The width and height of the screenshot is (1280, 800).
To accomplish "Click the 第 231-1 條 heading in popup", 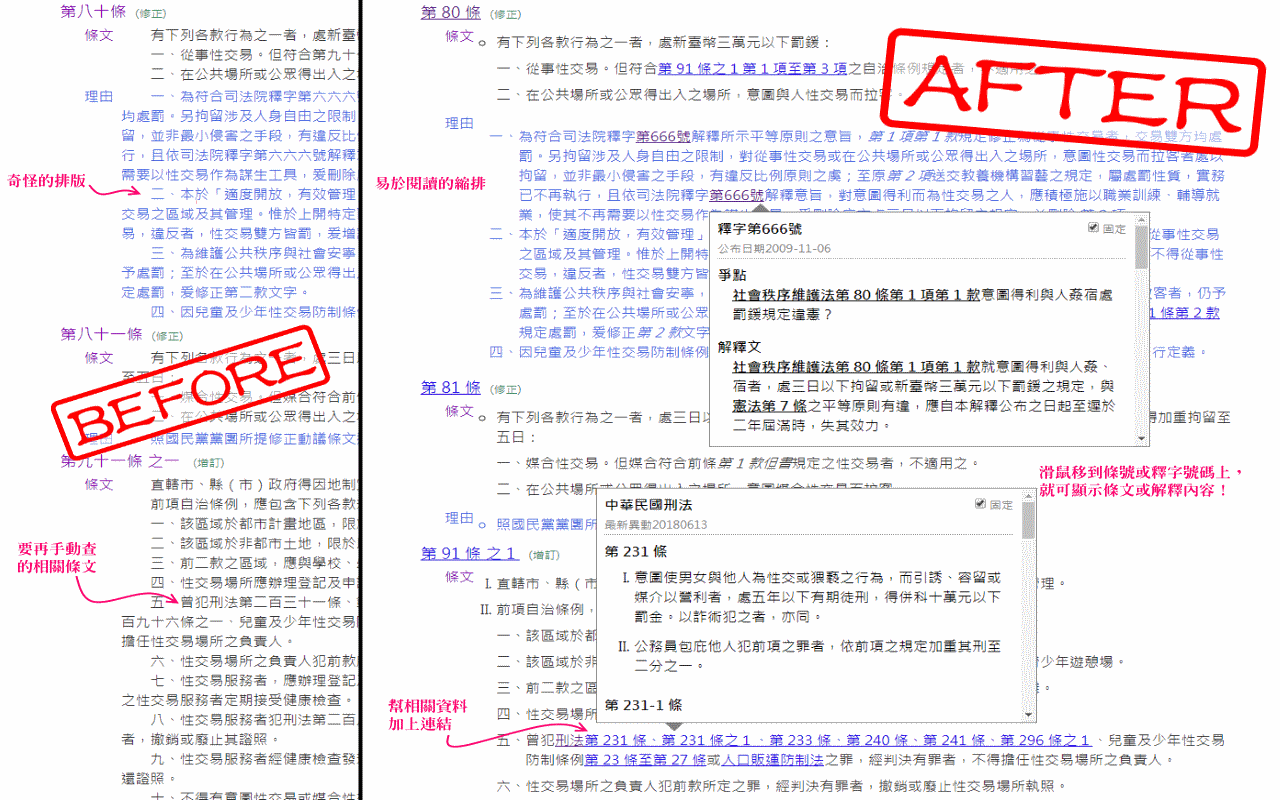I will point(644,704).
